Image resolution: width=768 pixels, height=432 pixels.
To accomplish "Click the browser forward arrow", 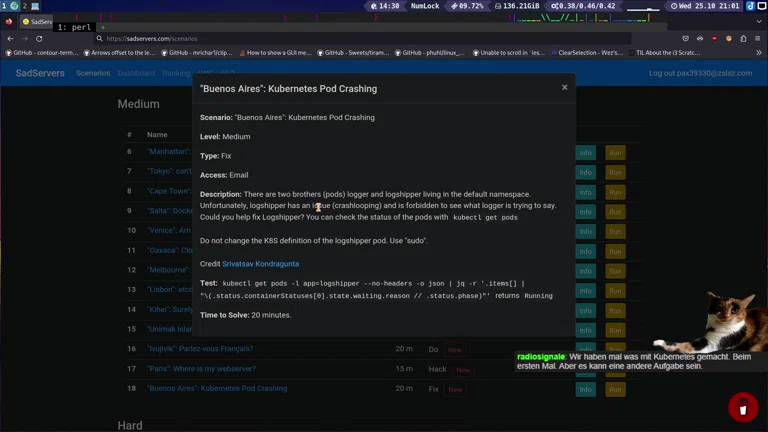I will tap(24, 38).
